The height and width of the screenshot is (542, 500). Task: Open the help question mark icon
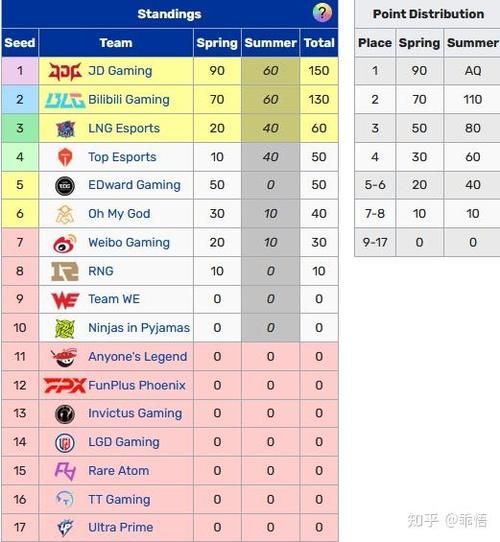coord(322,13)
